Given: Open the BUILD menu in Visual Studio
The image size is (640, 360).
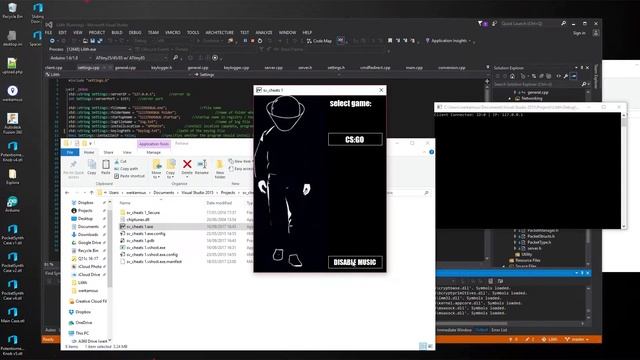Looking at the screenshot, I should 117,32.
